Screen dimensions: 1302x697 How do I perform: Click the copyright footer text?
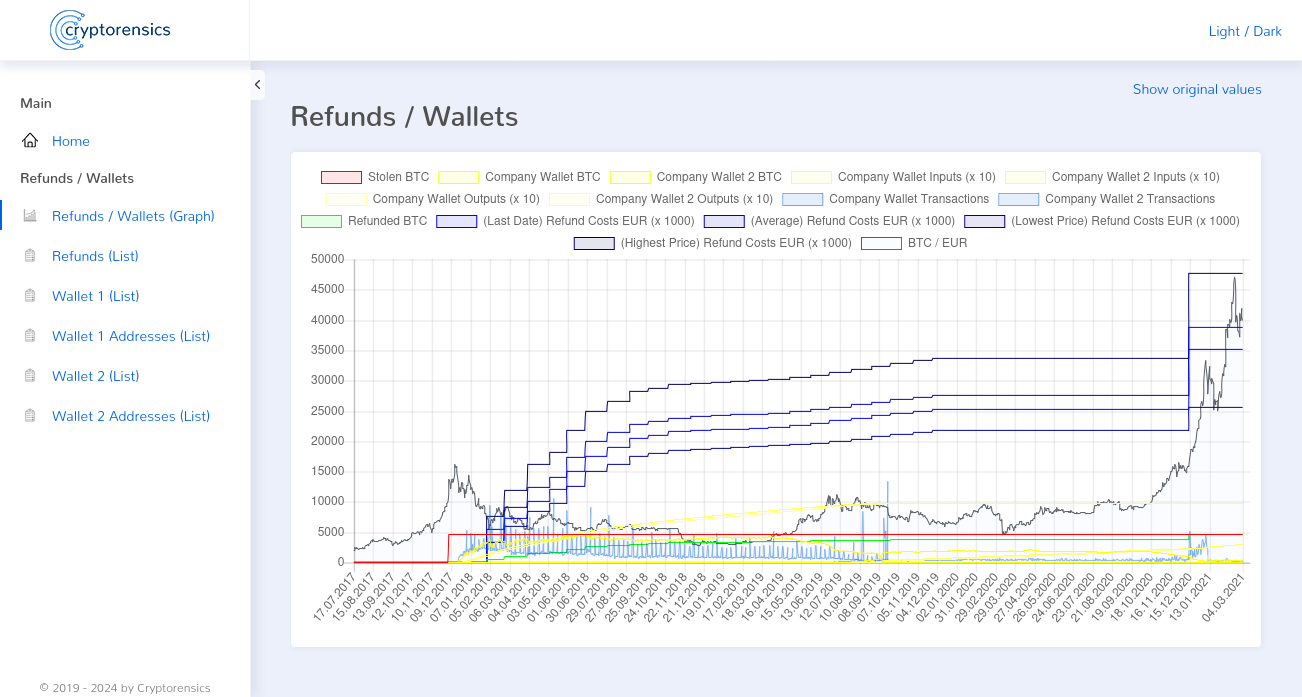(125, 688)
